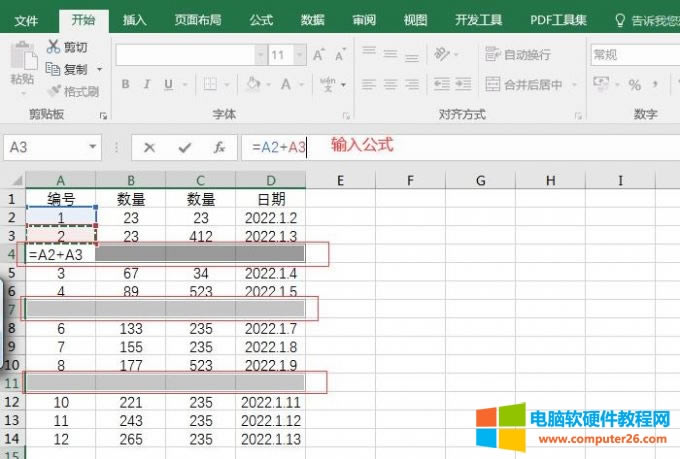Open the Copy options dropdown arrow

(x=100, y=69)
